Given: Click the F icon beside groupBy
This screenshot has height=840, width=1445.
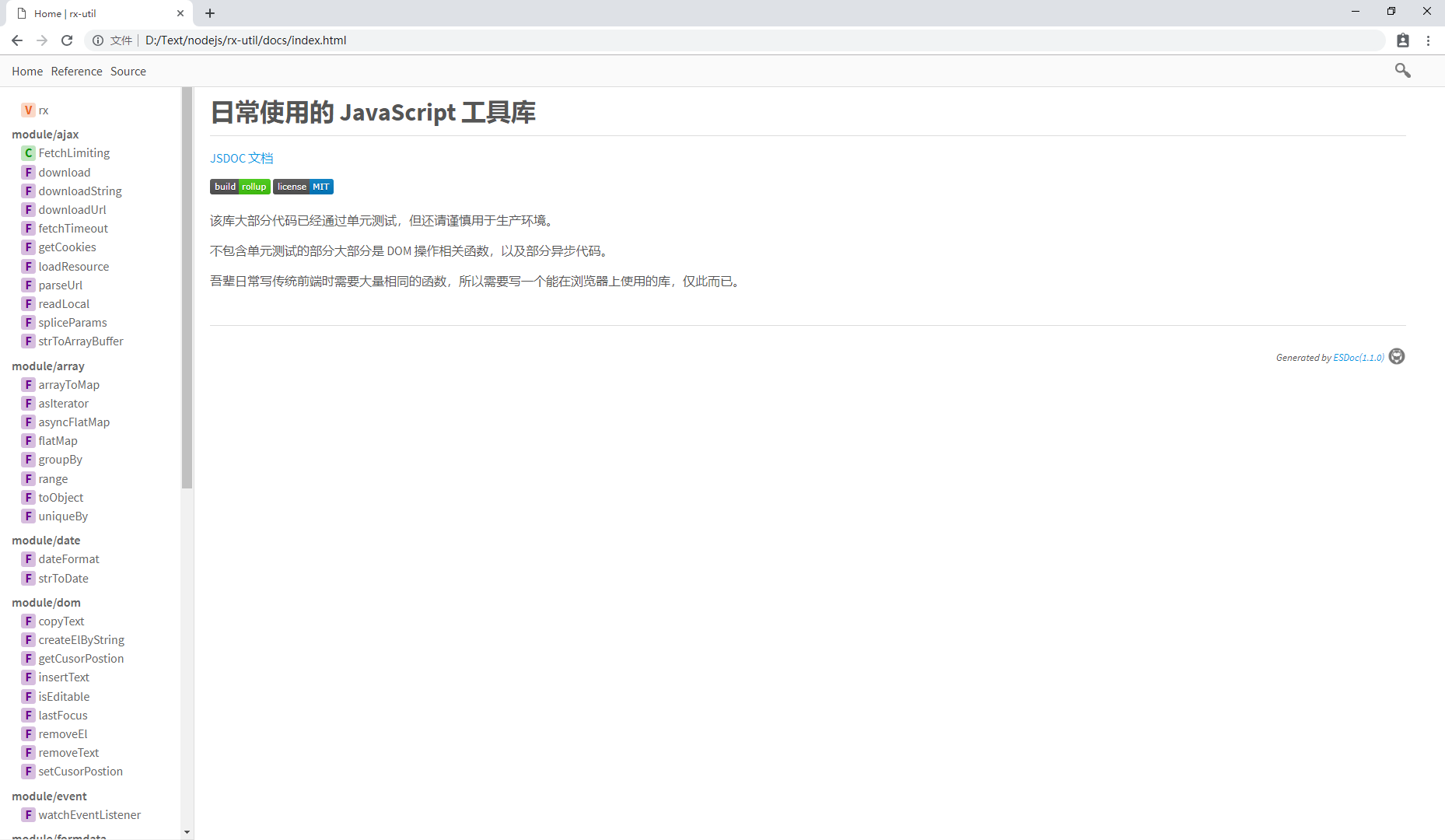Looking at the screenshot, I should [x=28, y=460].
